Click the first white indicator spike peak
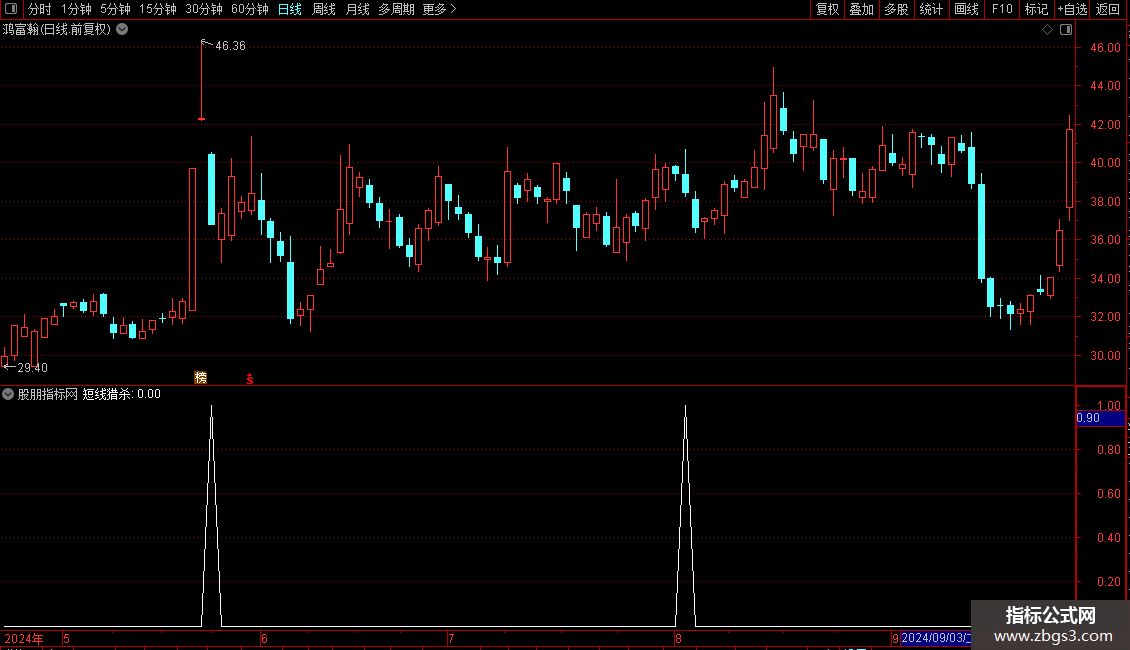The width and height of the screenshot is (1130, 650). [211, 407]
